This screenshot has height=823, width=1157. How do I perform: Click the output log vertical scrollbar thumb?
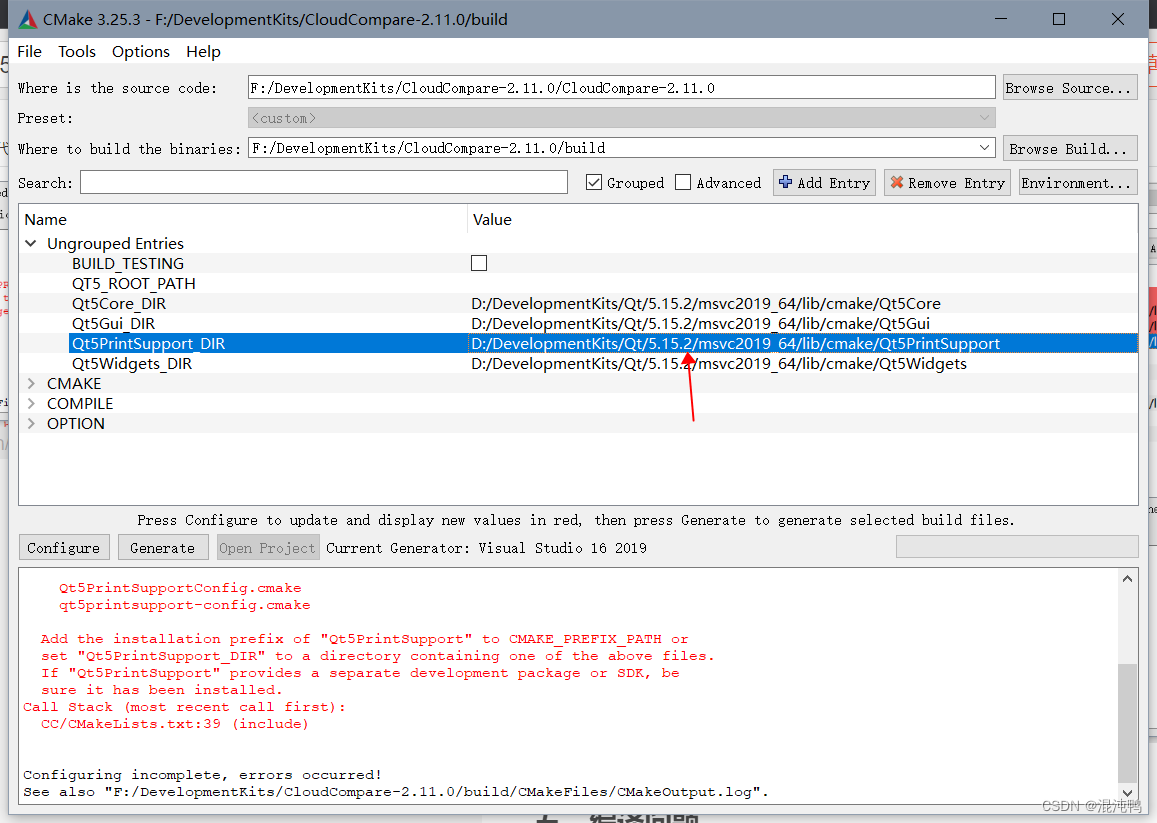pyautogui.click(x=1127, y=723)
